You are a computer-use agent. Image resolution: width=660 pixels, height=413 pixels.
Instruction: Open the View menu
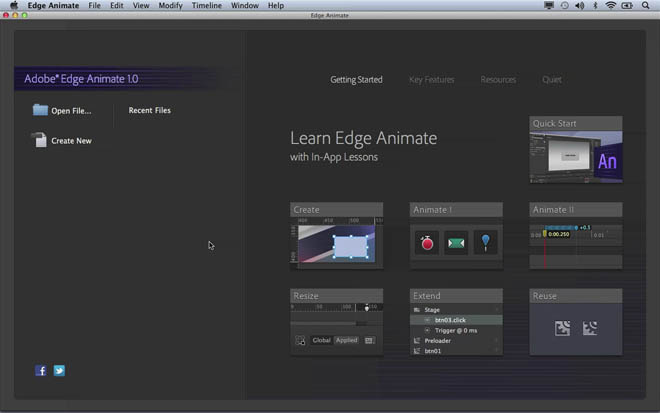[141, 5]
